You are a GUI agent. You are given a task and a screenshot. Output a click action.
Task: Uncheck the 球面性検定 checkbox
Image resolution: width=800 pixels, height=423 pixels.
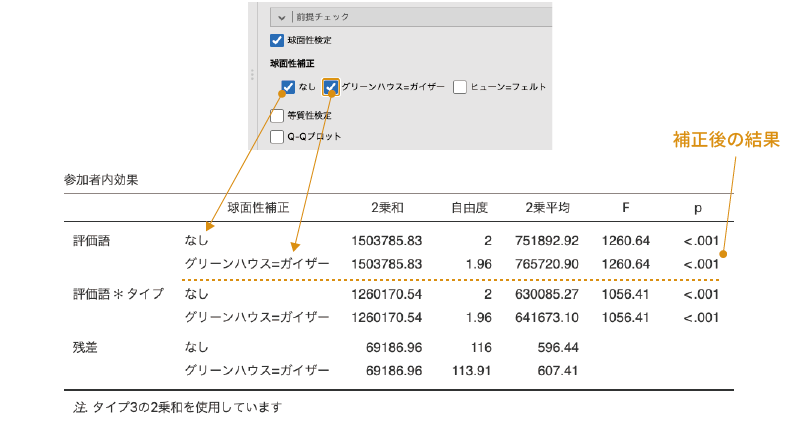(x=277, y=41)
